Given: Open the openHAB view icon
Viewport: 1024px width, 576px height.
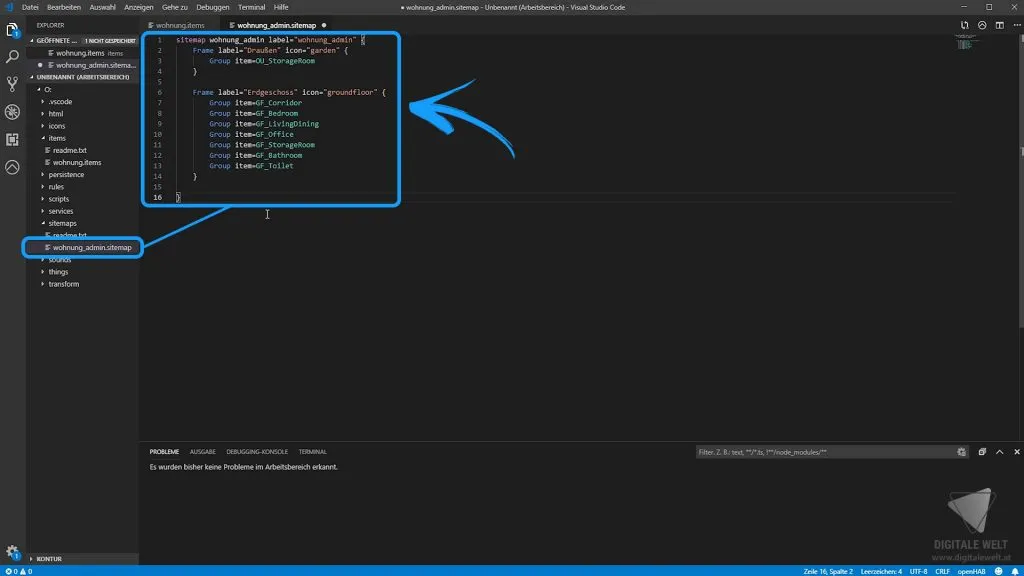Looking at the screenshot, I should click(x=12, y=167).
